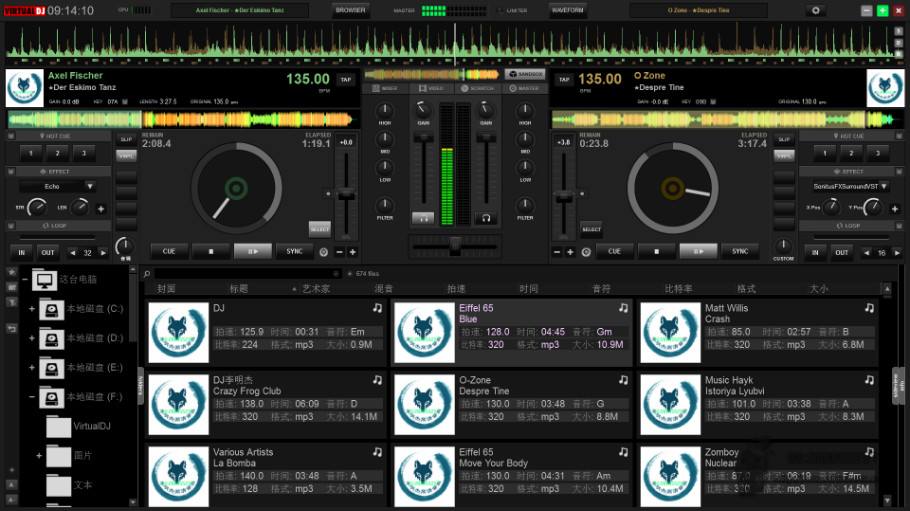Expand the 图片 folder node
Image resolution: width=910 pixels, height=511 pixels.
[x=39, y=456]
